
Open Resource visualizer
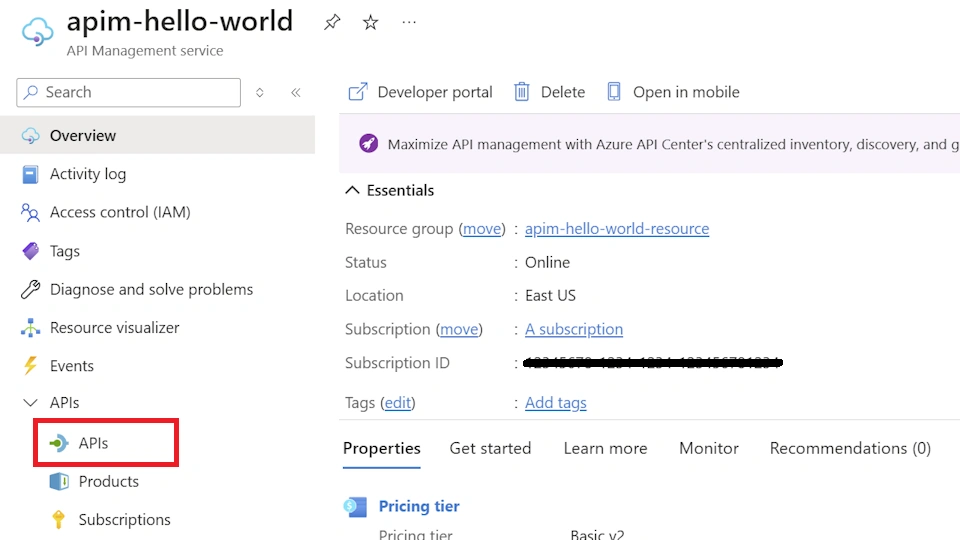click(x=114, y=328)
